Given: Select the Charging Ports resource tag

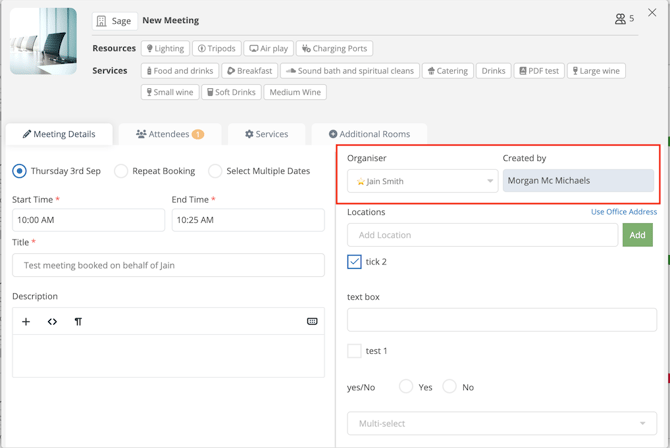Looking at the screenshot, I should click(x=335, y=48).
